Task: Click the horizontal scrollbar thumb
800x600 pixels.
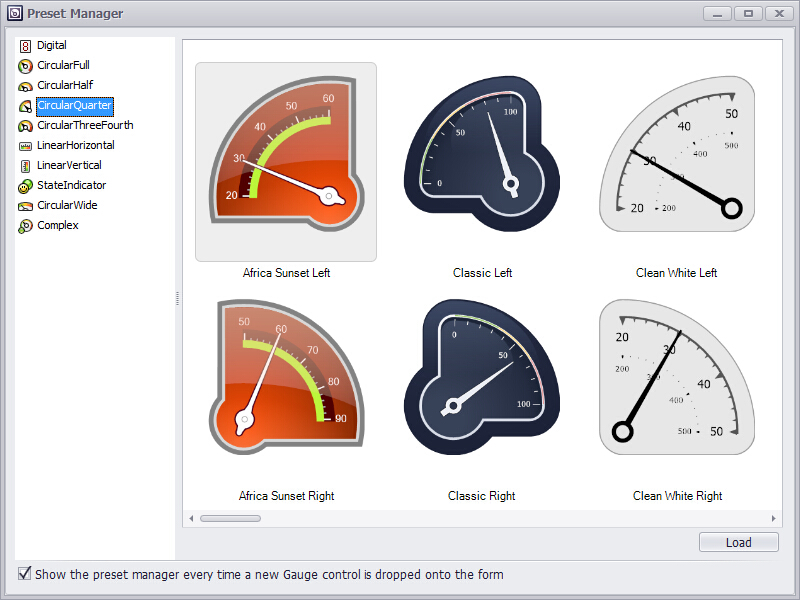Action: point(230,518)
